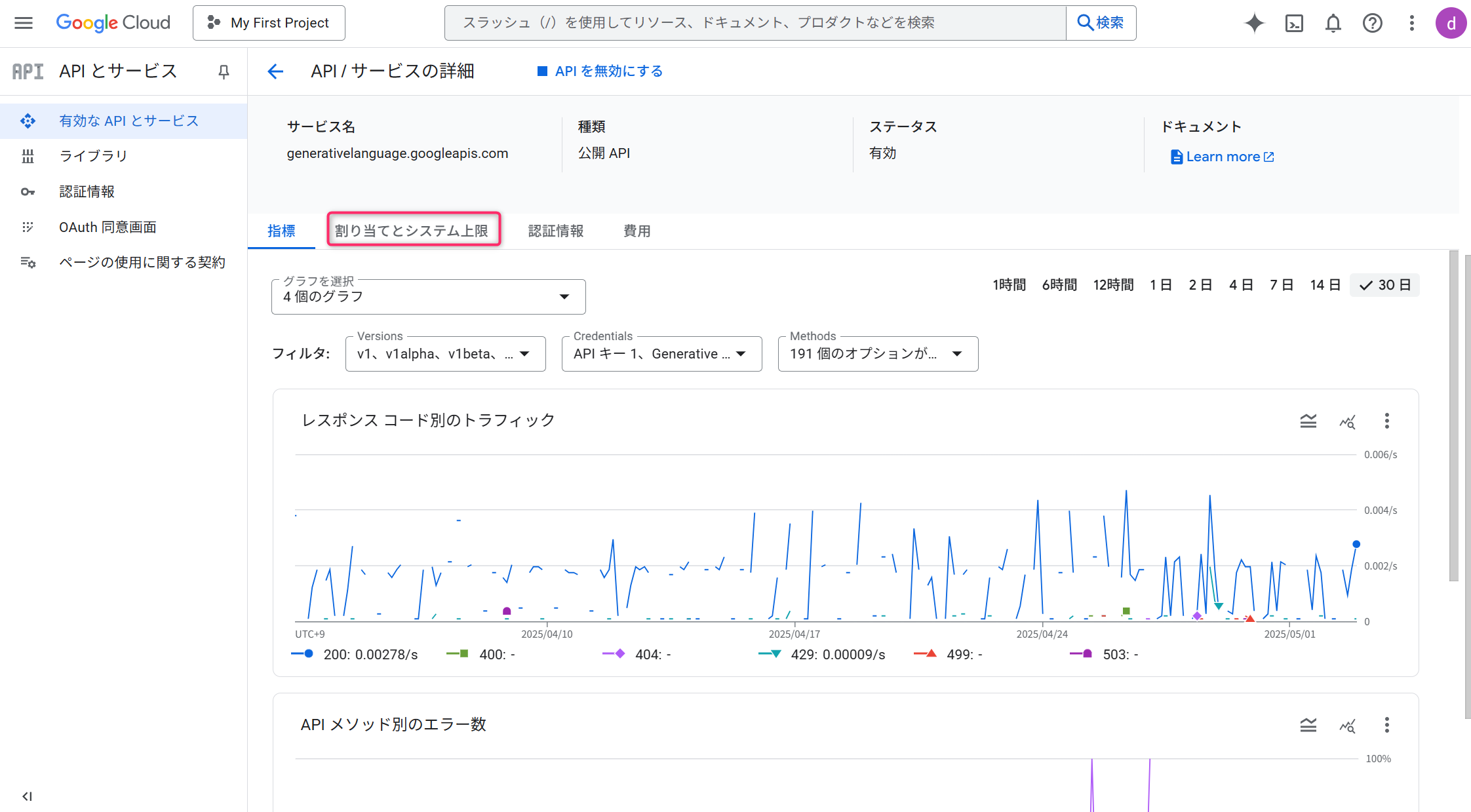Open the help question mark menu
This screenshot has width=1471, height=812.
1372,24
